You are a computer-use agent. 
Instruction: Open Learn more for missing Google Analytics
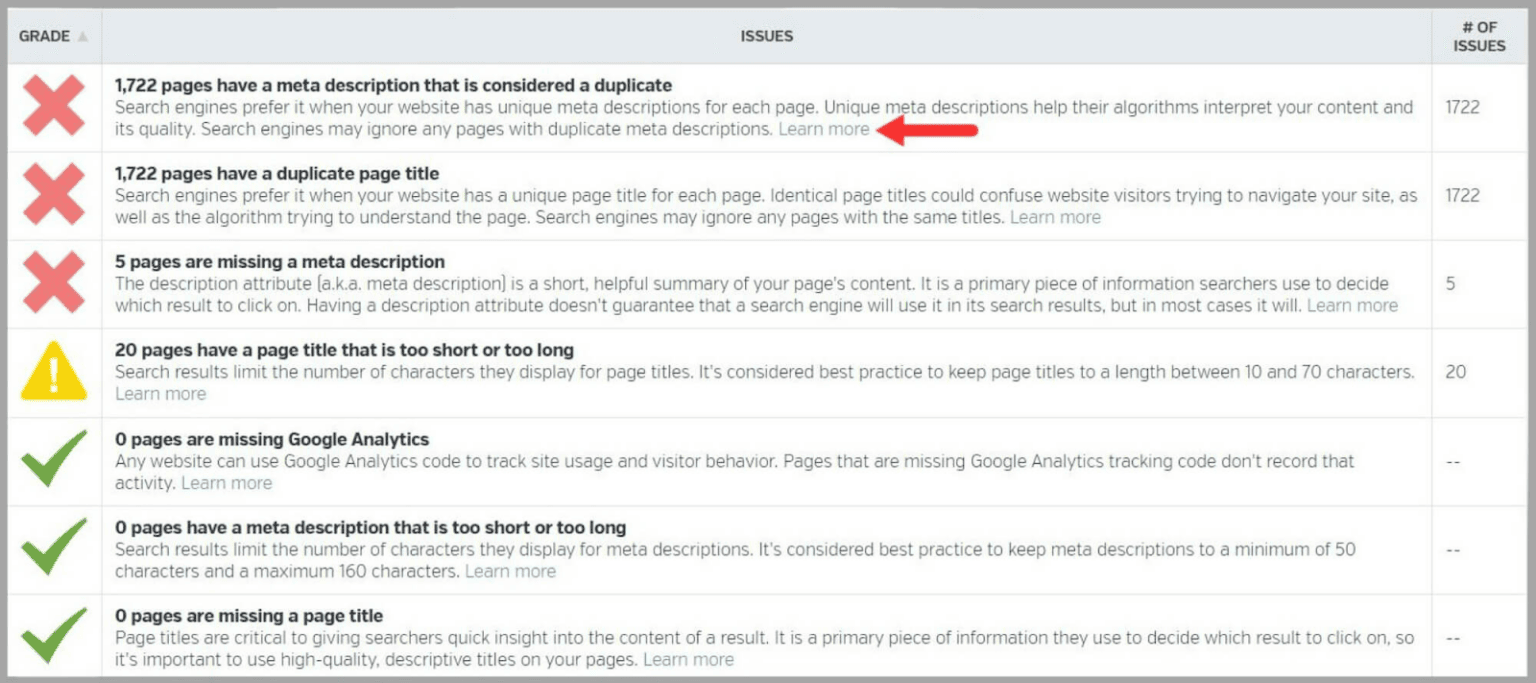[x=226, y=483]
